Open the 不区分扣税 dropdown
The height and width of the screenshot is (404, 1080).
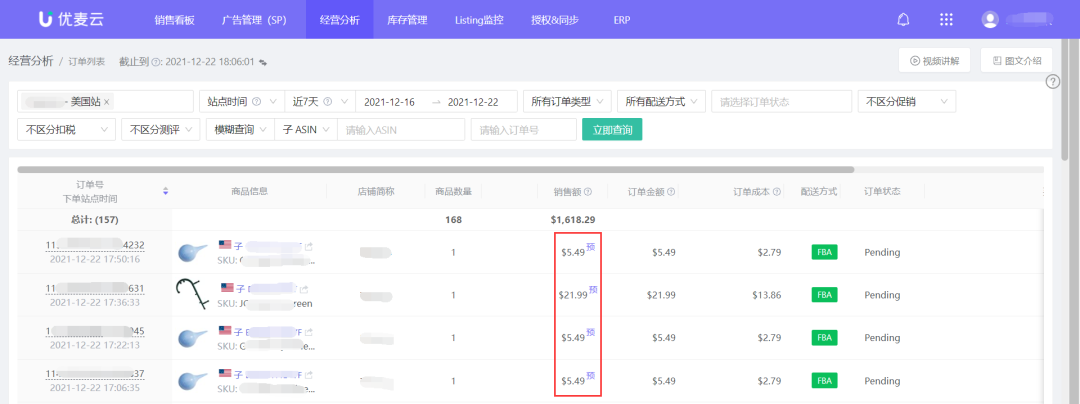[x=66, y=129]
